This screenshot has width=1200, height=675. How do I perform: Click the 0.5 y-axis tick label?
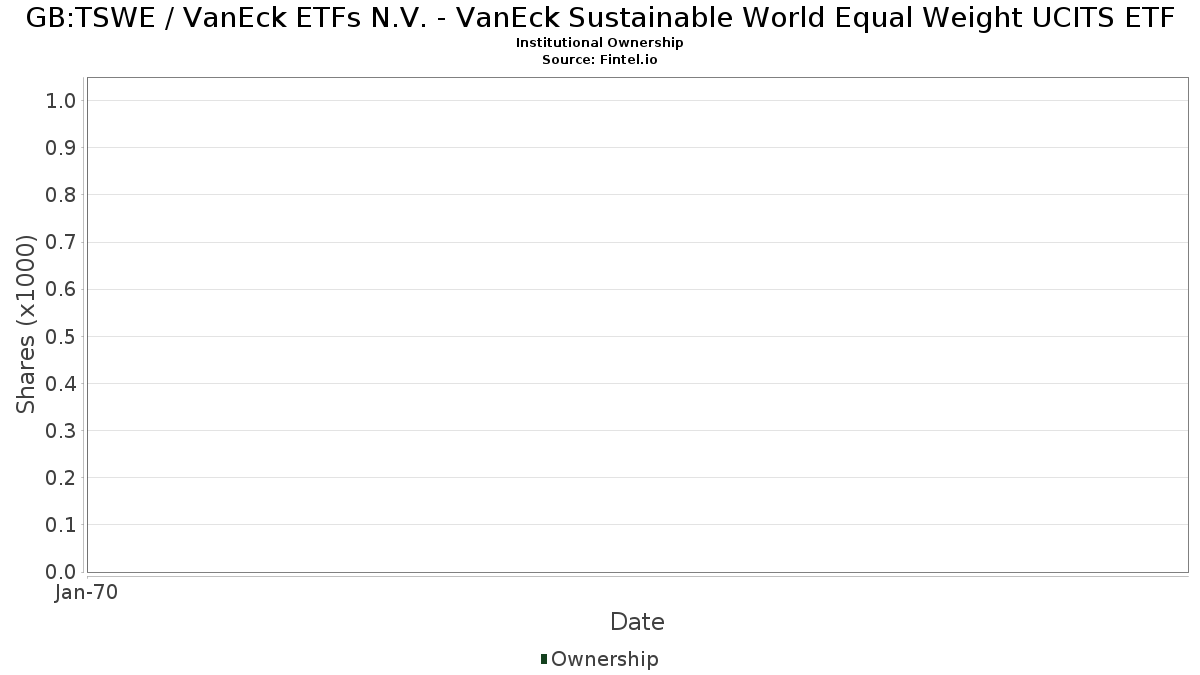pos(61,336)
